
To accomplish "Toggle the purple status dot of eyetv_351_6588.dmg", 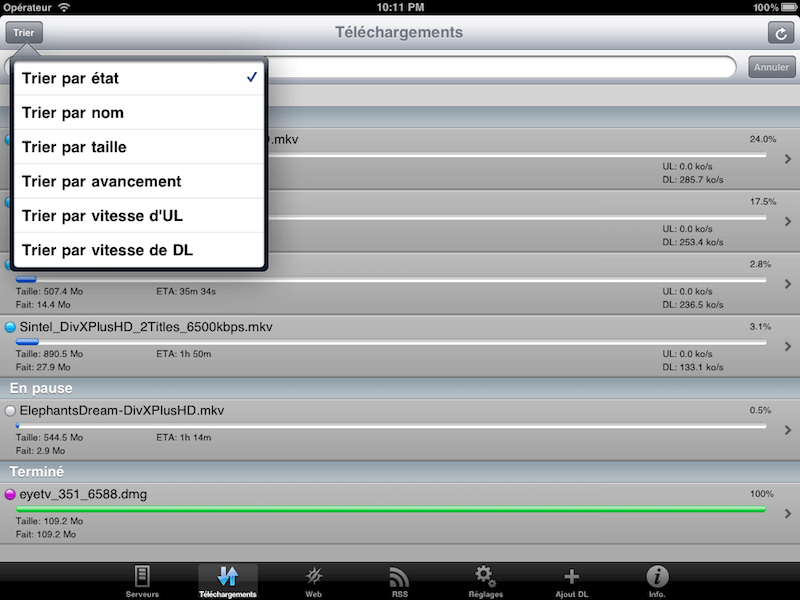I will click(10, 494).
